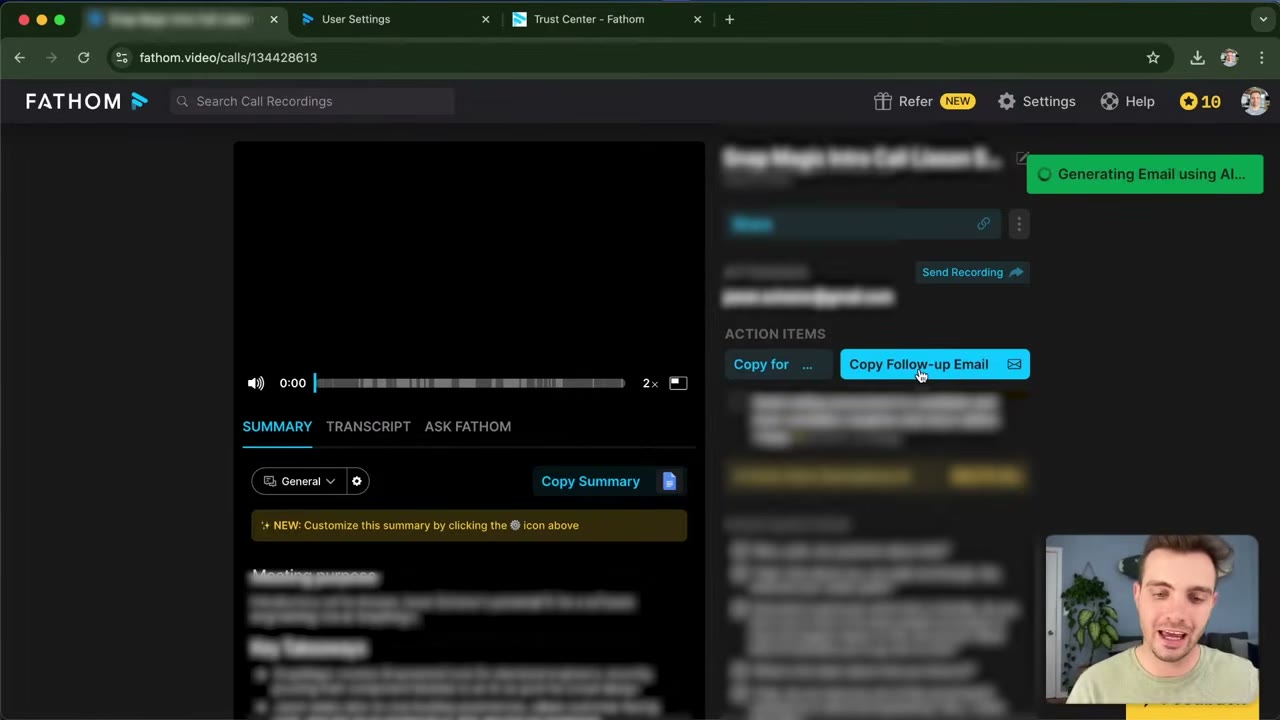
Task: Click the Copy Summary button
Action: 609,481
